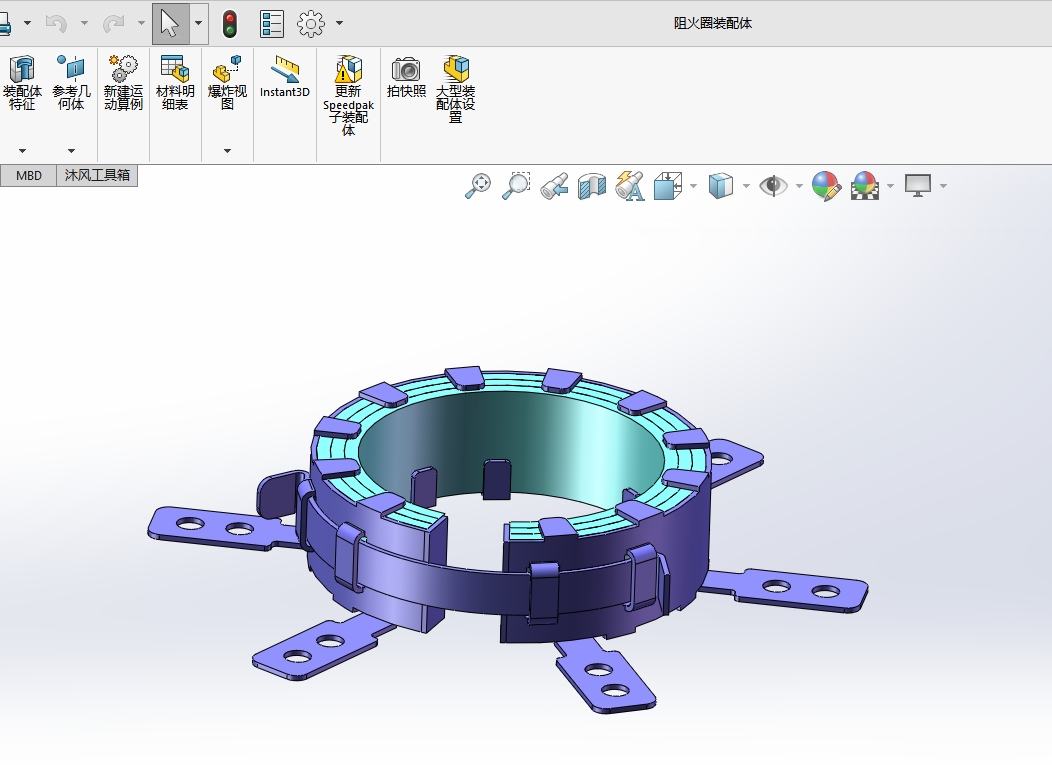
Task: Open the file properties list icon
Action: [272, 24]
